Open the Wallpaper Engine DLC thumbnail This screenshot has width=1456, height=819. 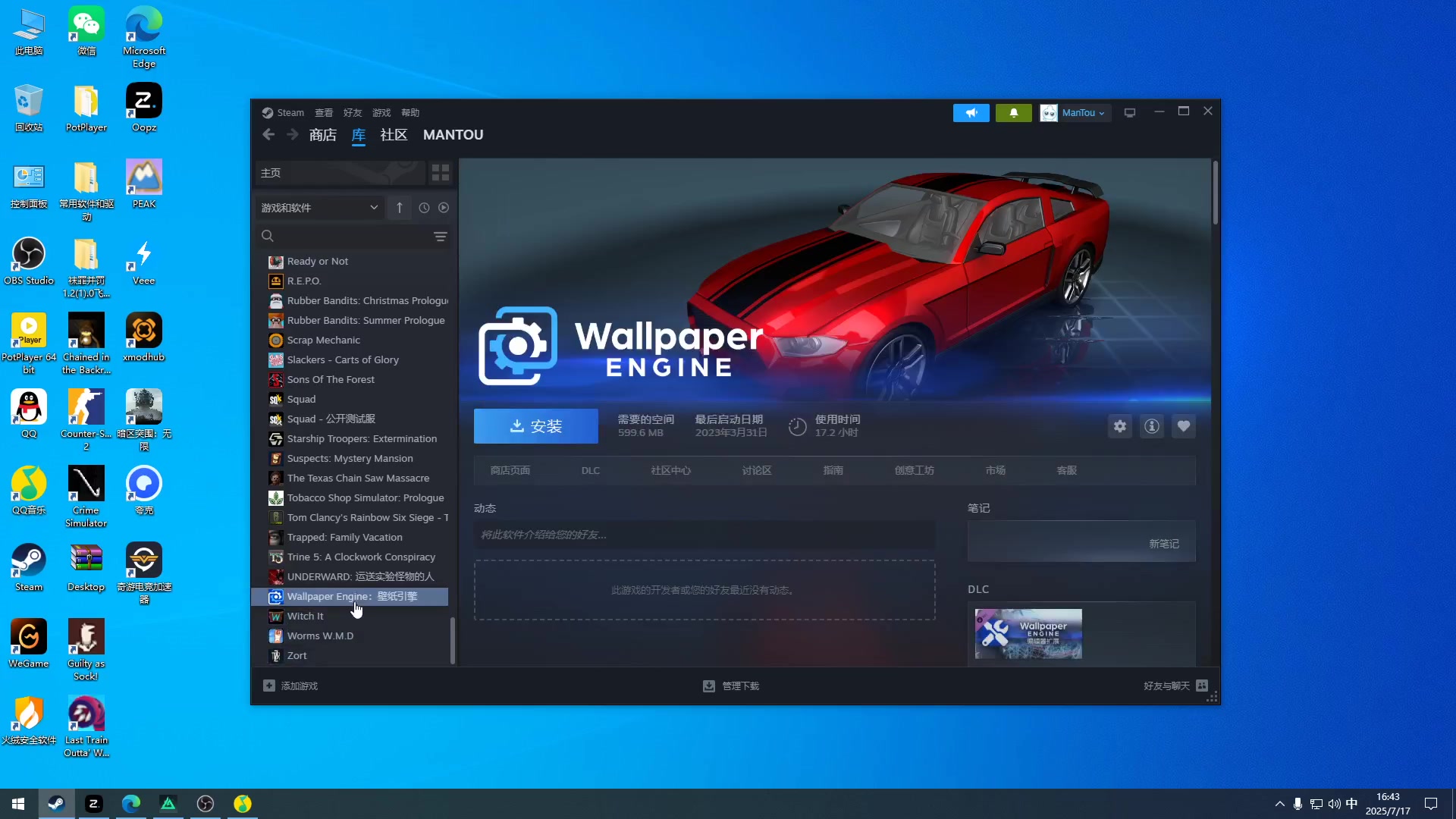[x=1028, y=634]
